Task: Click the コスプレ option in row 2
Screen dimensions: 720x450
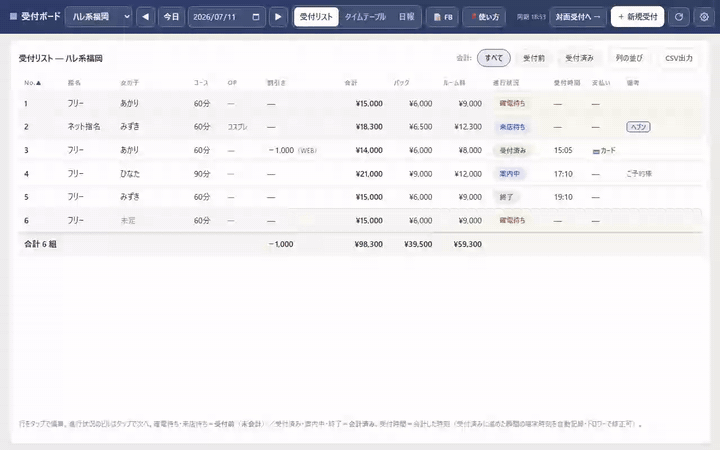Action: 237,127
